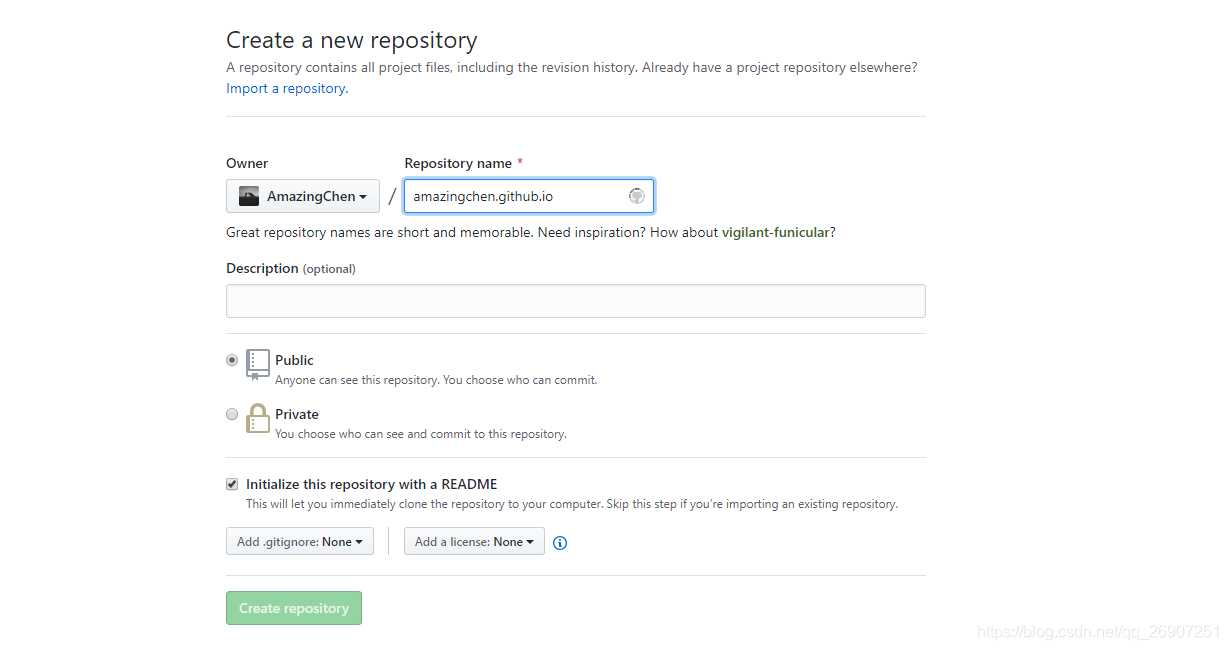This screenshot has height=650, width=1228.
Task: Click 'You choose who can see and commit' text
Action: [421, 434]
